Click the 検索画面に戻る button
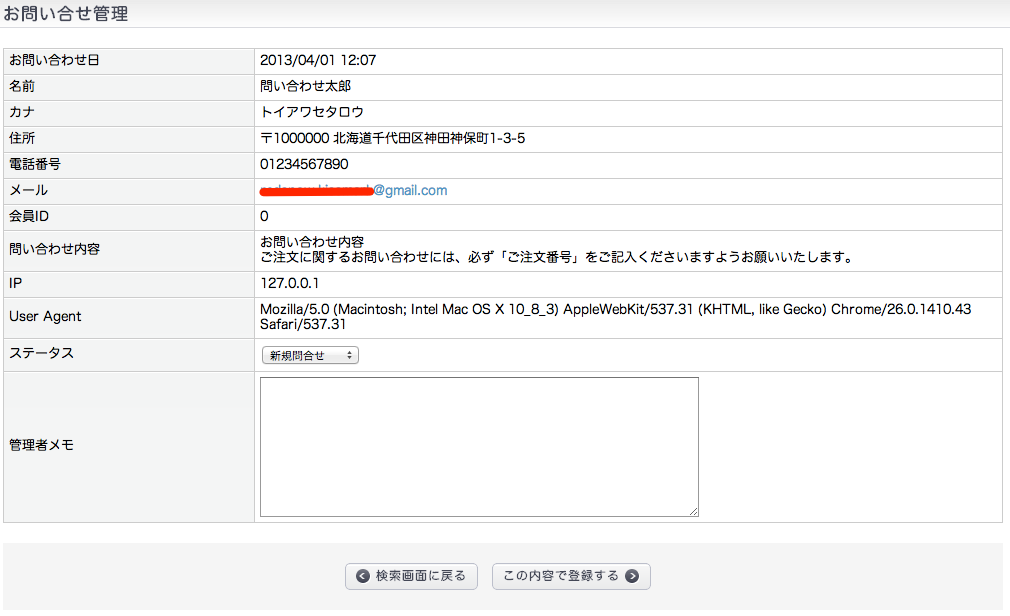The image size is (1010, 616). point(411,576)
